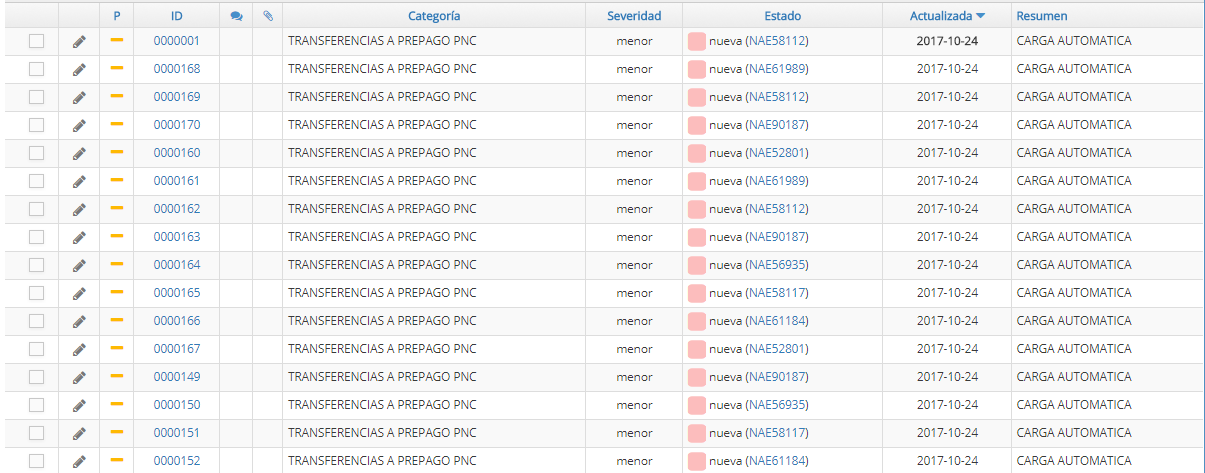Screen dimensions: 1205x473
Task: Open editor with pencil for issue 0000149
Action: tap(80, 377)
